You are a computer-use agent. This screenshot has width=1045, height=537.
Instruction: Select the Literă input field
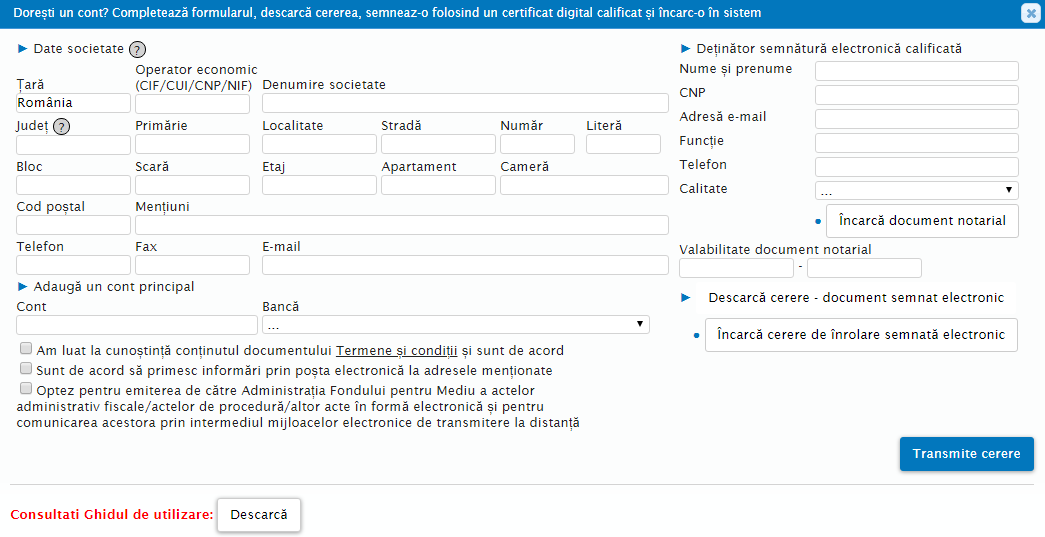[x=623, y=144]
